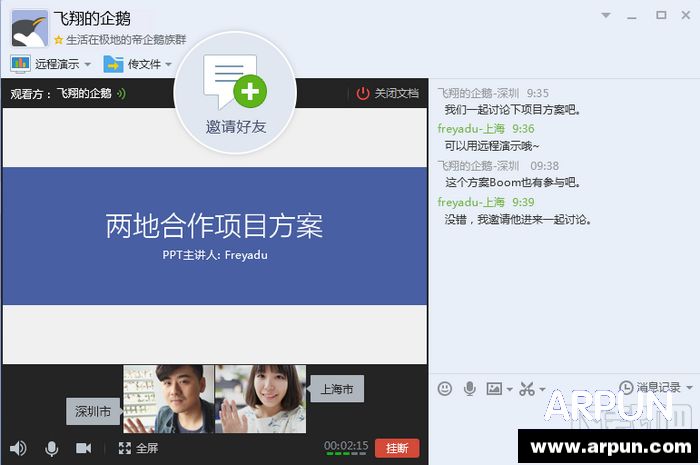Click the contact name 飞翔的企鹅 in header

click(x=92, y=19)
